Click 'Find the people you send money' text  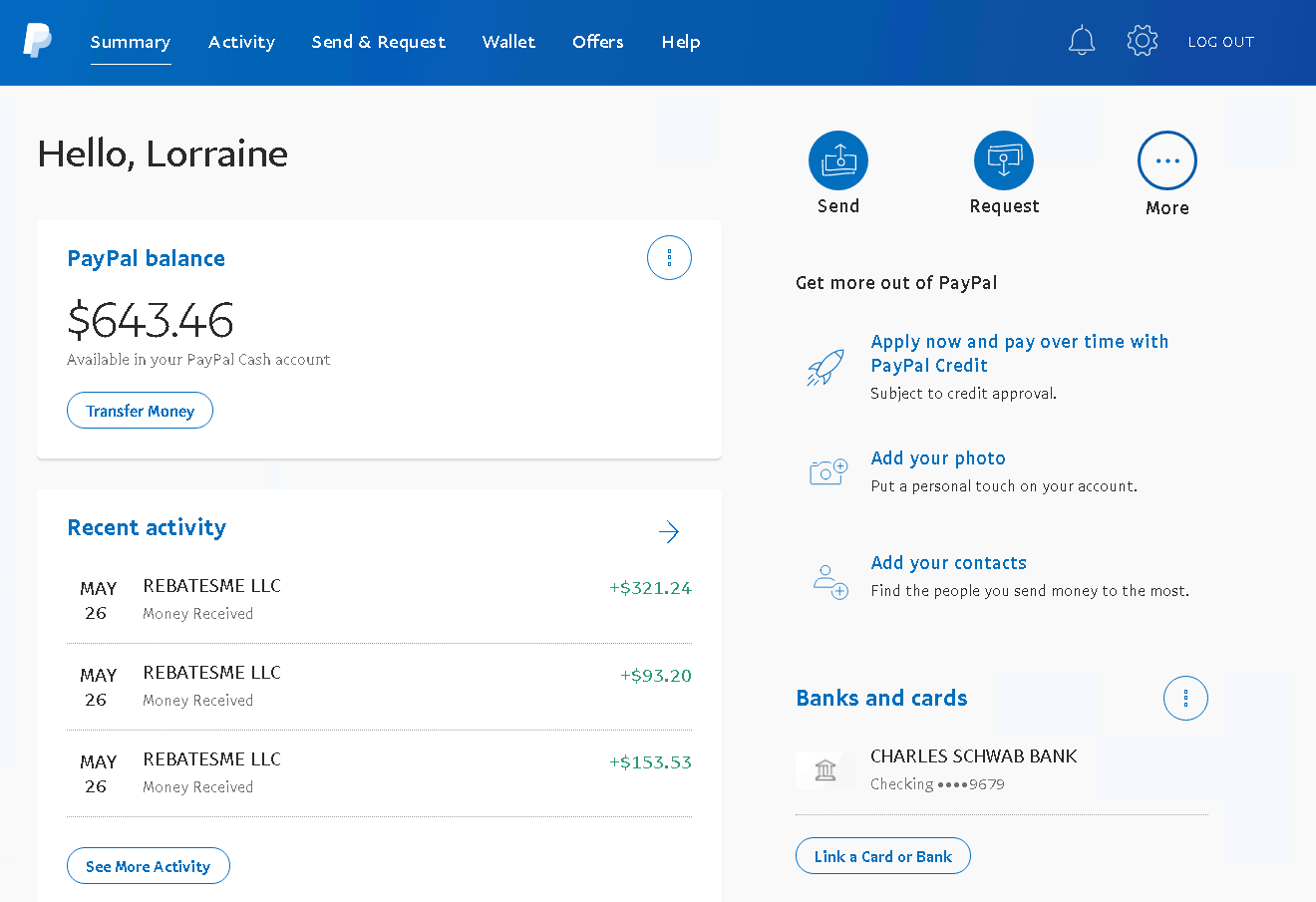[x=1030, y=591]
